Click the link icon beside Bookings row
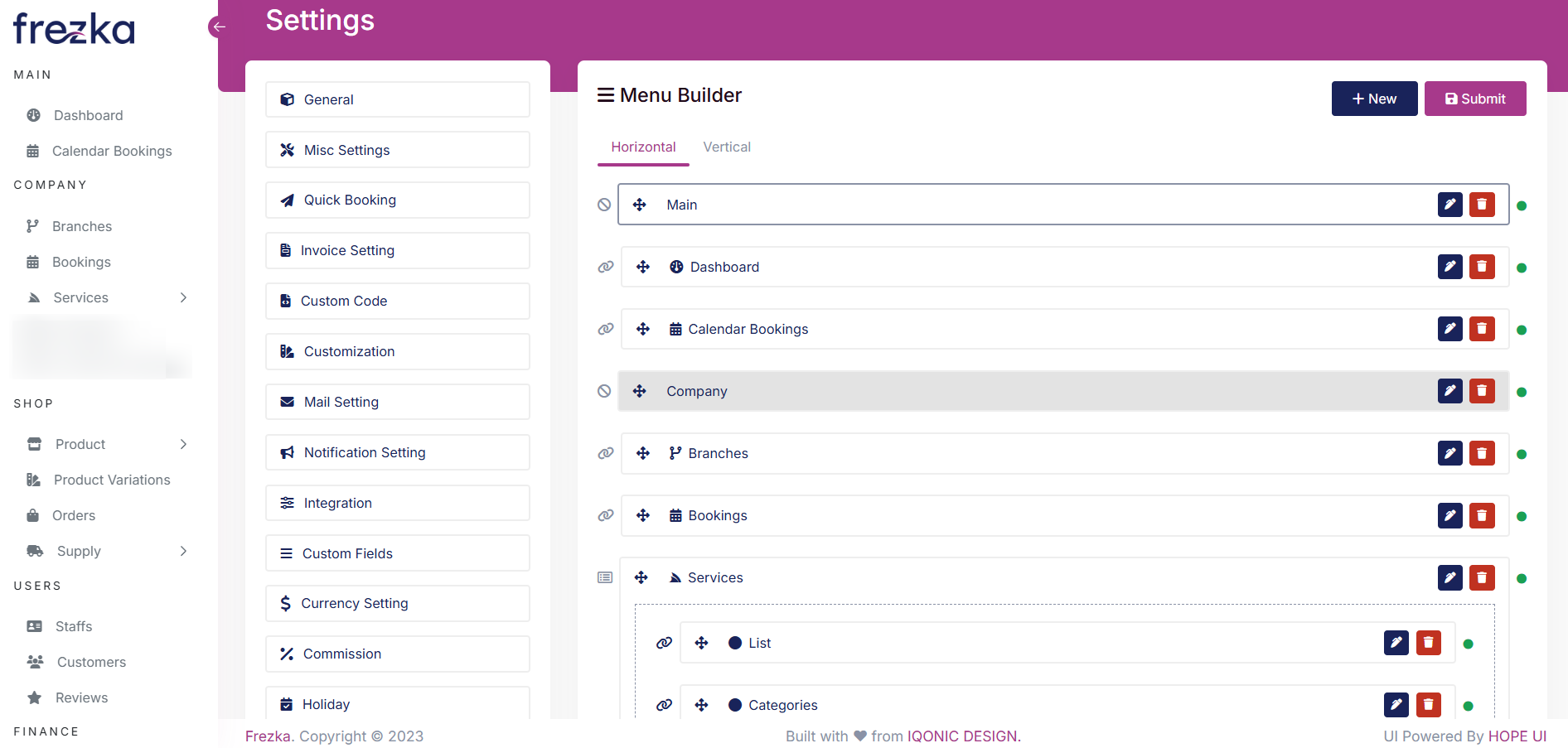This screenshot has height=748, width=1568. click(x=606, y=515)
